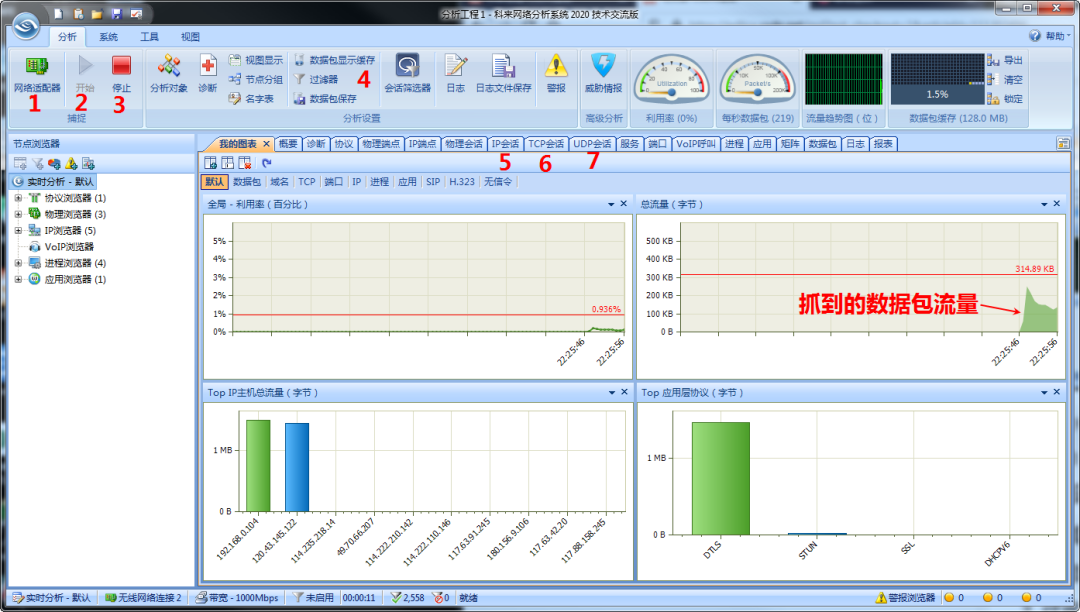This screenshot has width=1080, height=612.
Task: Select the 域名 chart sub-tab
Action: click(280, 182)
